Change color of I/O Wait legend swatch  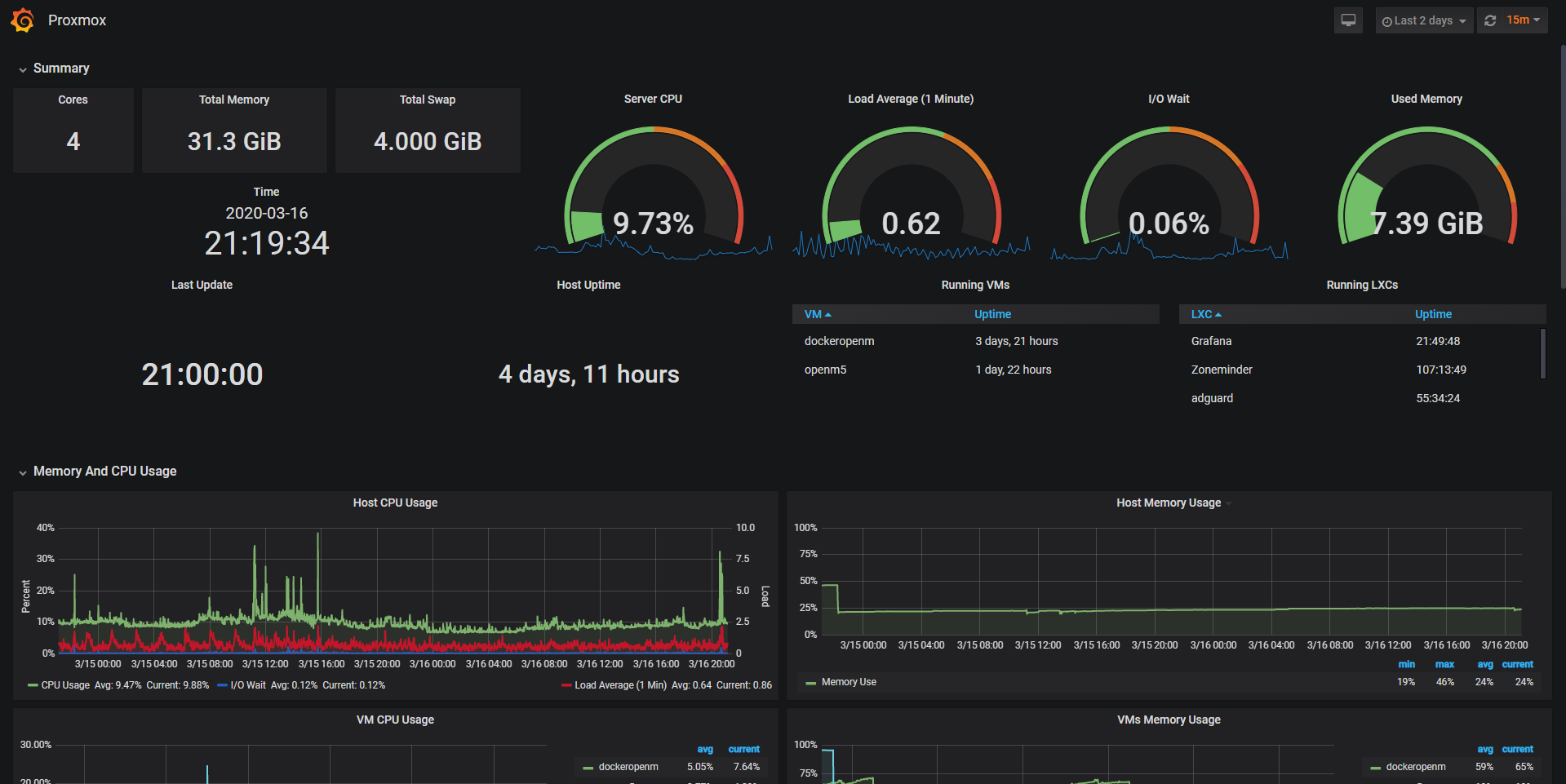tap(222, 685)
